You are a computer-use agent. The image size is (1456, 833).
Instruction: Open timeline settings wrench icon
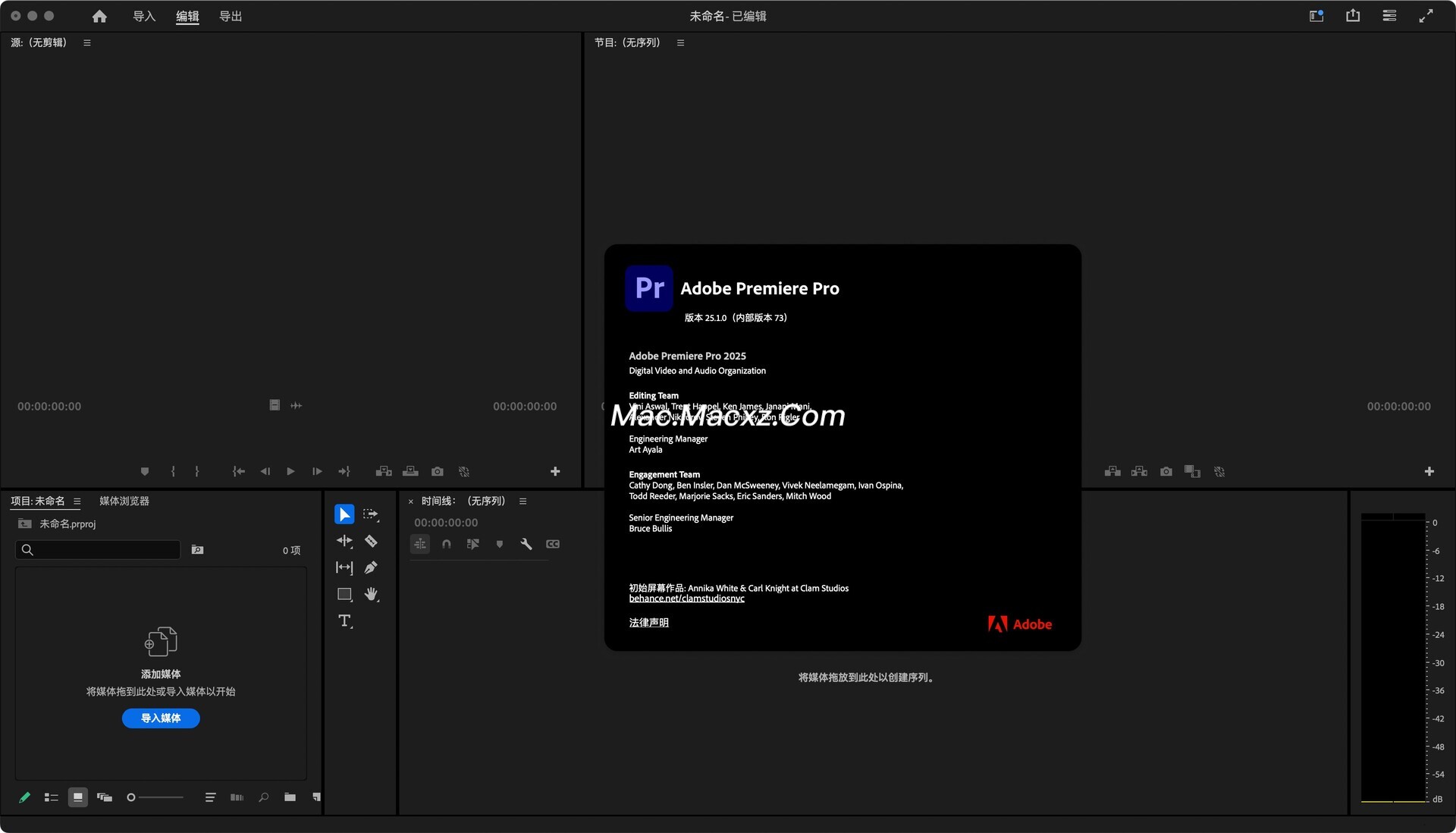pos(526,544)
